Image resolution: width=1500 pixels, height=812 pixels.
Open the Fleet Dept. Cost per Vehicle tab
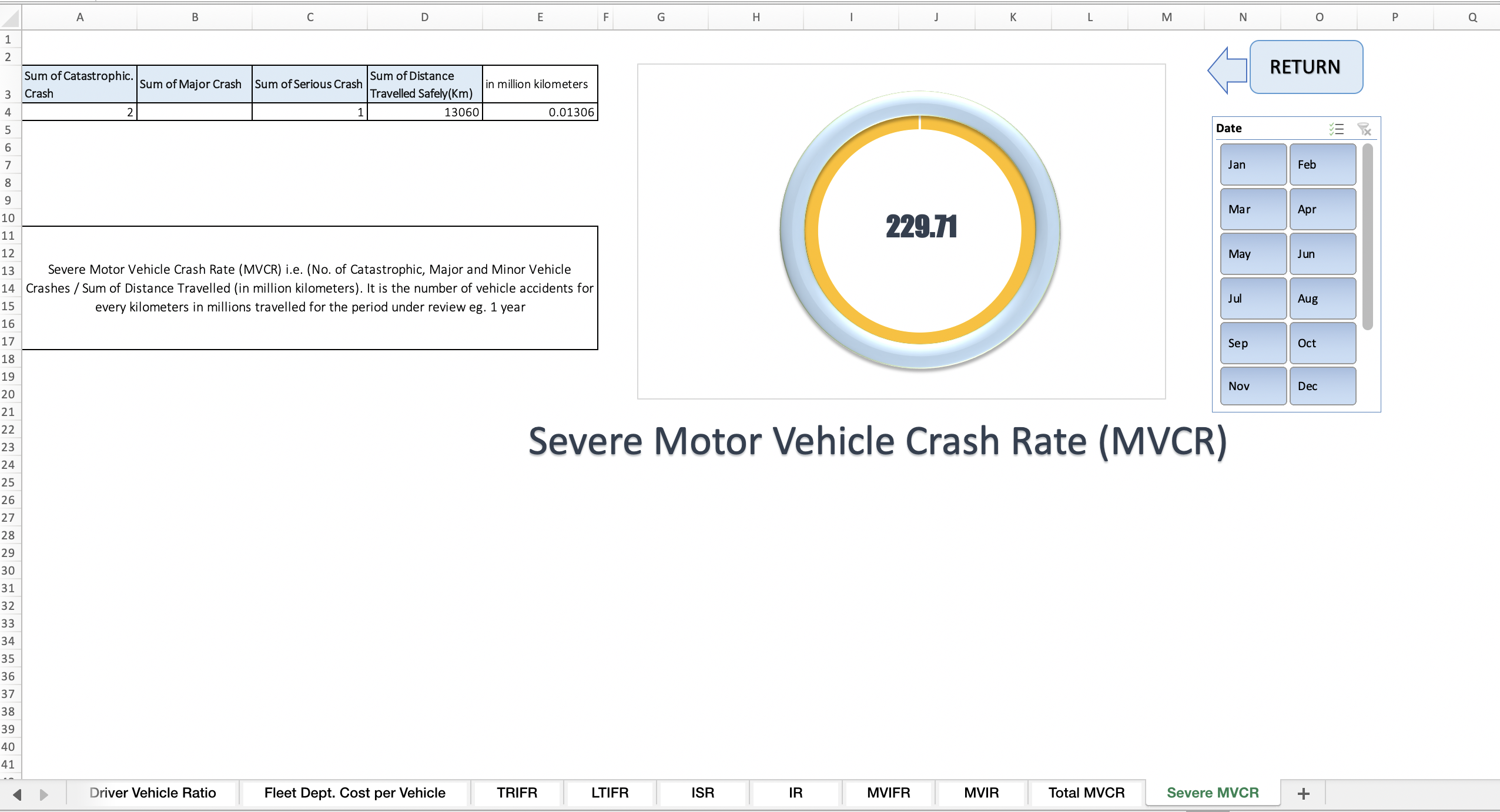tap(355, 793)
